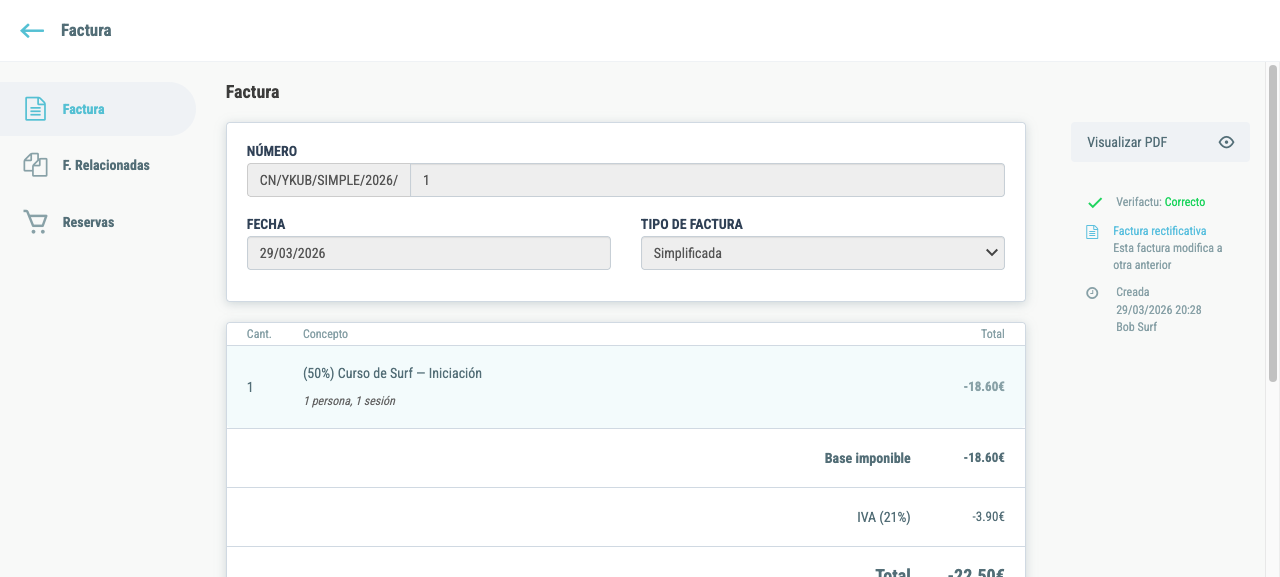Click the chevron arrow in Simplificada selector

pos(991,253)
